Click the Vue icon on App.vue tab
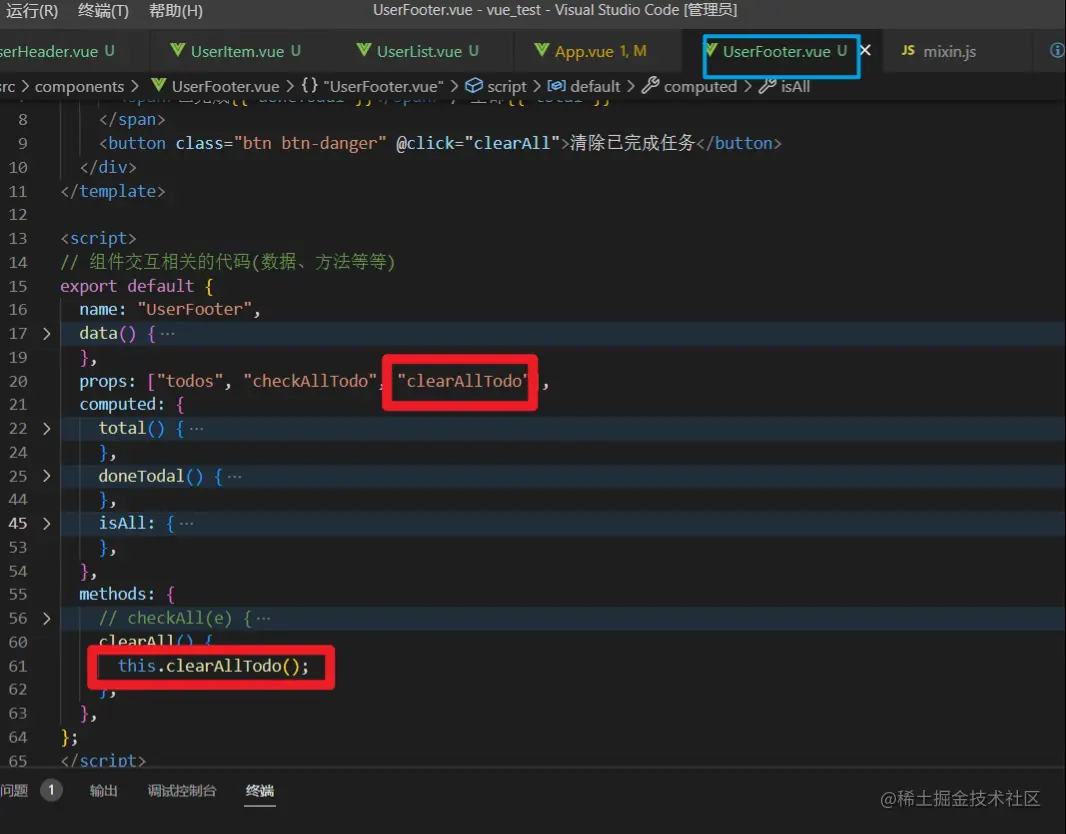The image size is (1066, 834). [x=542, y=50]
